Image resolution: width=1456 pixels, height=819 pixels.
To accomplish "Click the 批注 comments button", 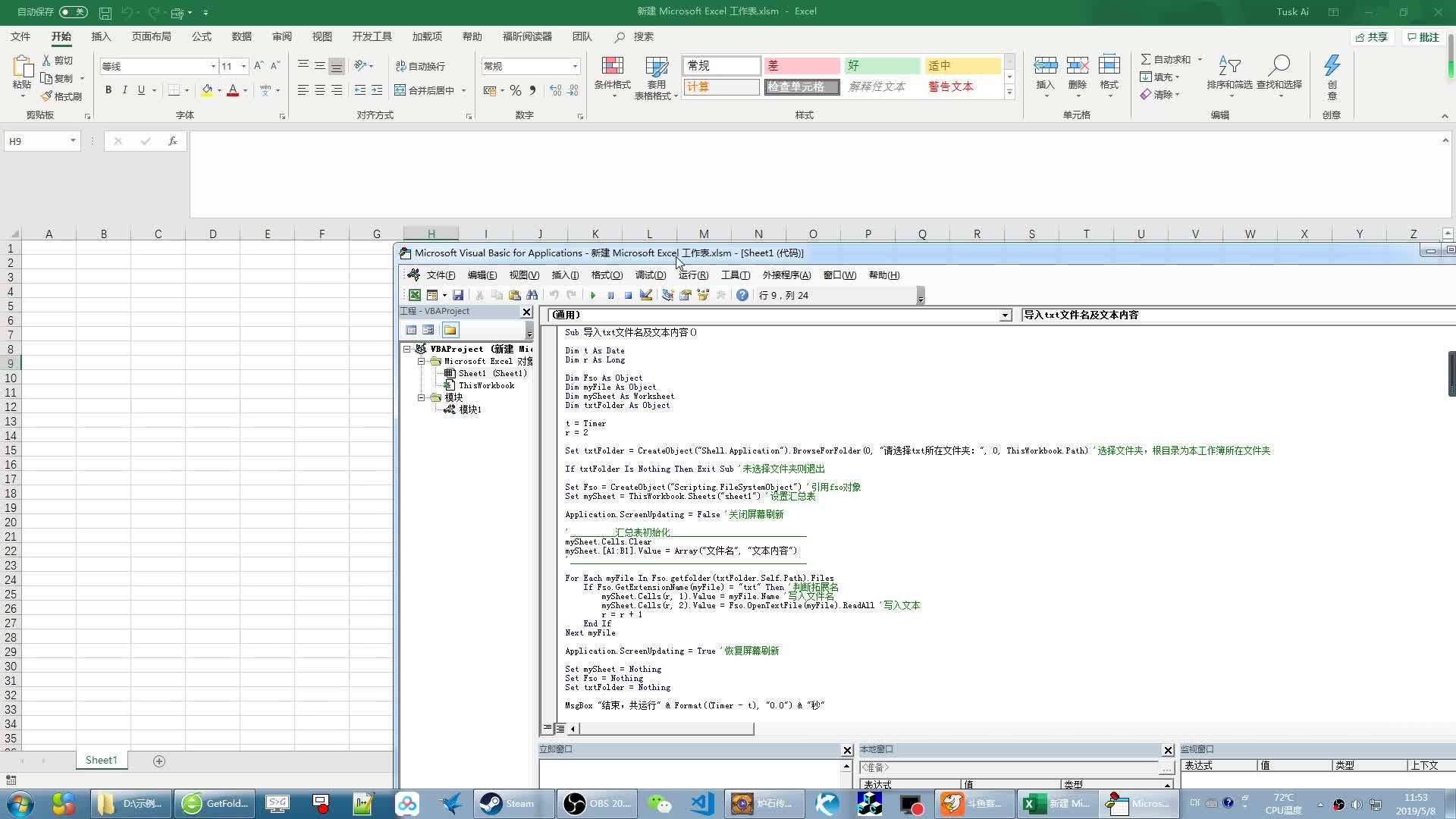I will coord(1423,37).
